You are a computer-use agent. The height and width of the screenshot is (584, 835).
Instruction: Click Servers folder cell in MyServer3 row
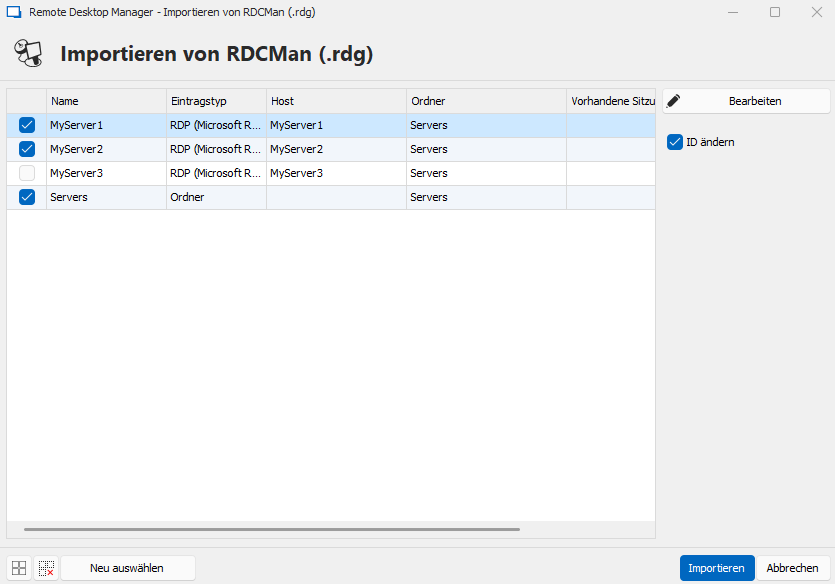(x=487, y=173)
